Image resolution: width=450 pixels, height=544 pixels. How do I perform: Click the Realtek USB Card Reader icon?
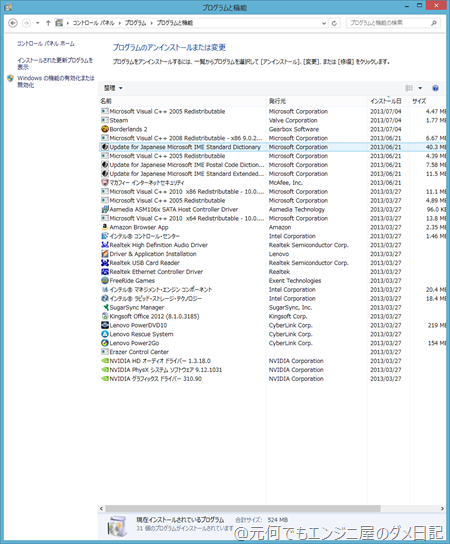105,263
